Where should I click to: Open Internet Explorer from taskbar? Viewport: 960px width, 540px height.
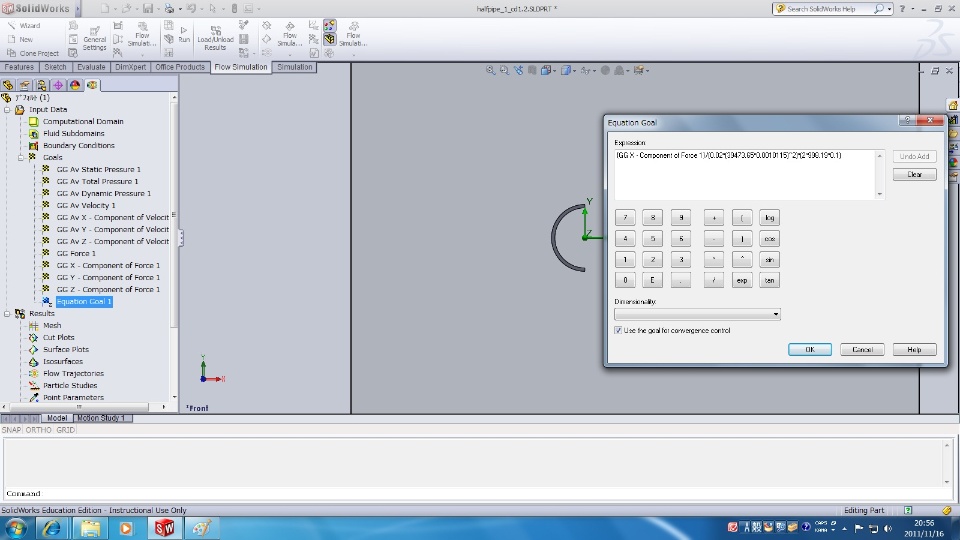coord(51,527)
